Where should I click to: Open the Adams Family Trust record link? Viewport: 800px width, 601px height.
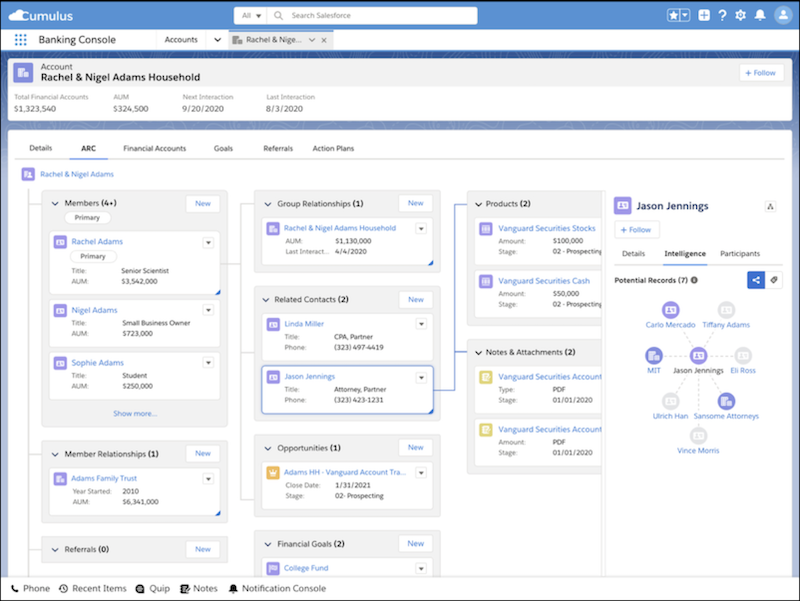(104, 478)
